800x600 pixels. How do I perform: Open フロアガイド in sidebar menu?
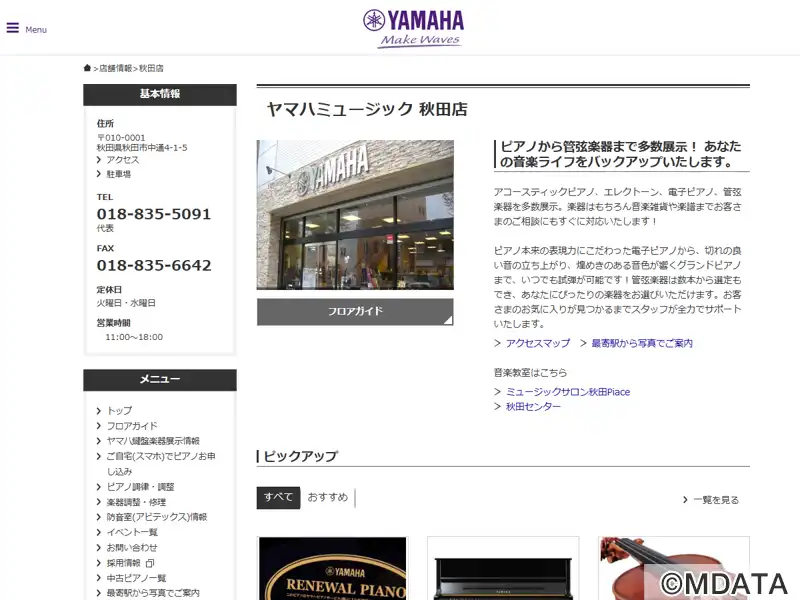point(132,426)
